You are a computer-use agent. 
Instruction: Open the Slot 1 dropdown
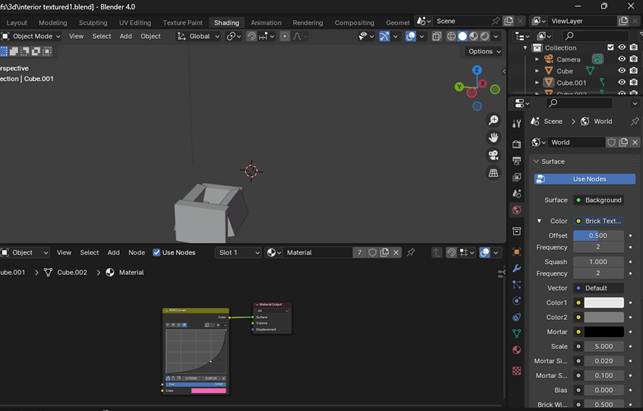click(x=237, y=253)
